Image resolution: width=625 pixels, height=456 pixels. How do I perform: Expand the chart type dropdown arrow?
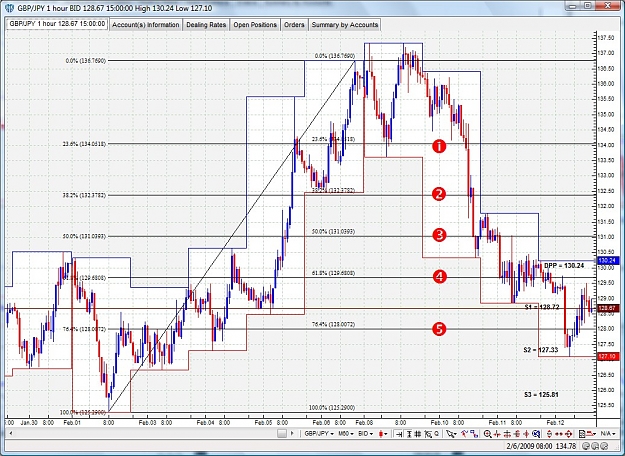[386, 434]
